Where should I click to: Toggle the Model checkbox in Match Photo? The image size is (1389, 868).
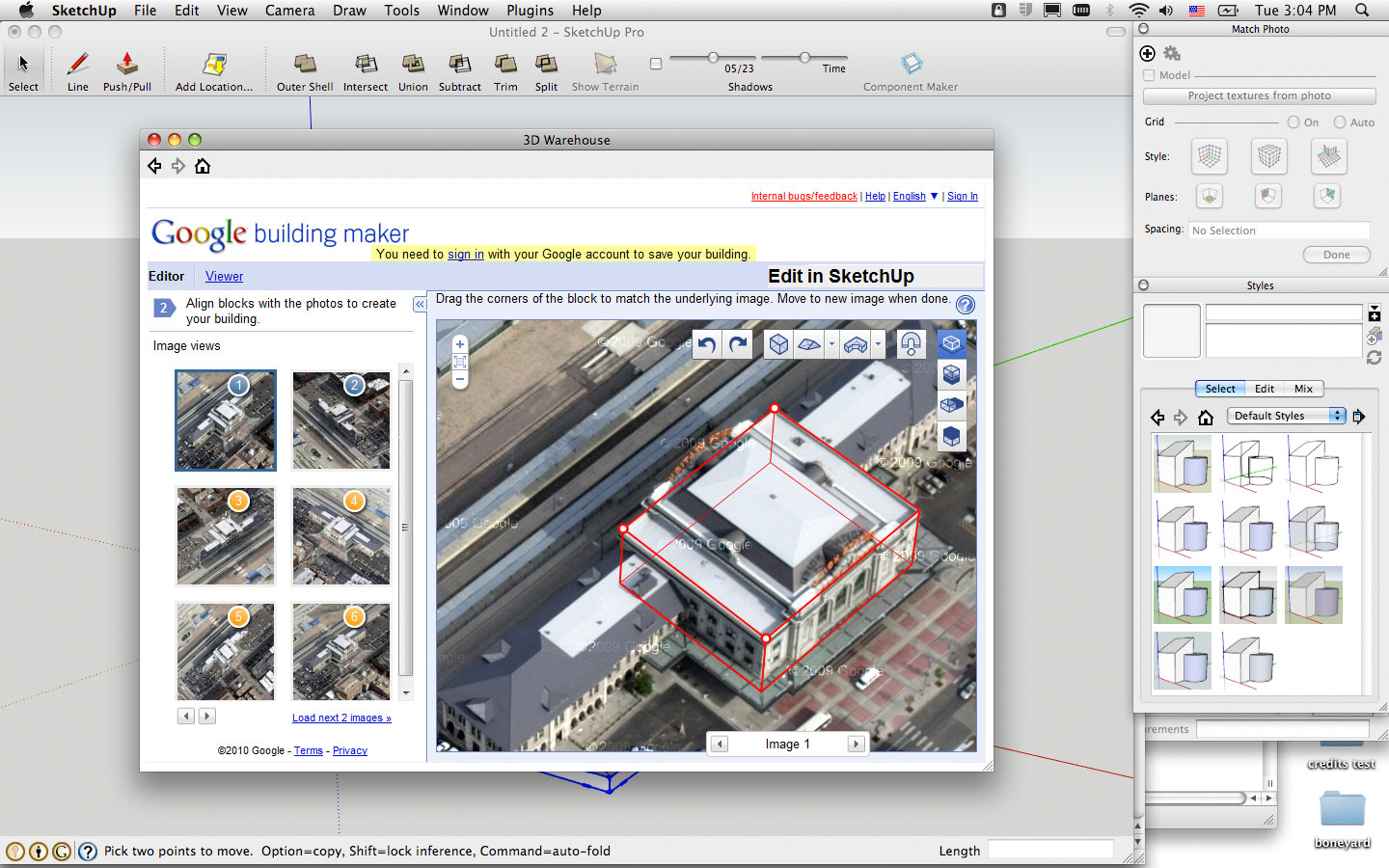click(1149, 75)
